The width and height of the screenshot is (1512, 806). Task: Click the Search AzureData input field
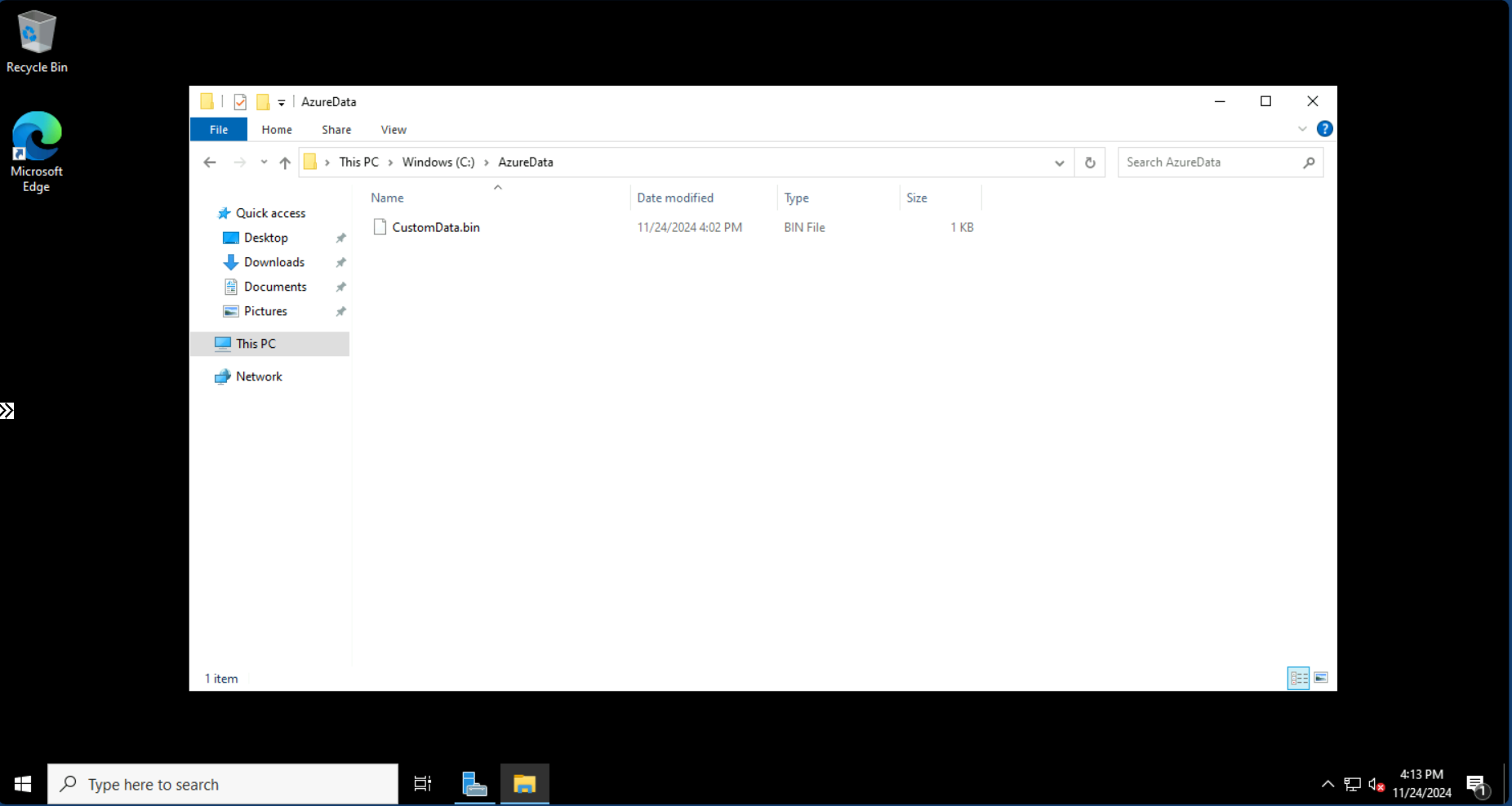1210,163
